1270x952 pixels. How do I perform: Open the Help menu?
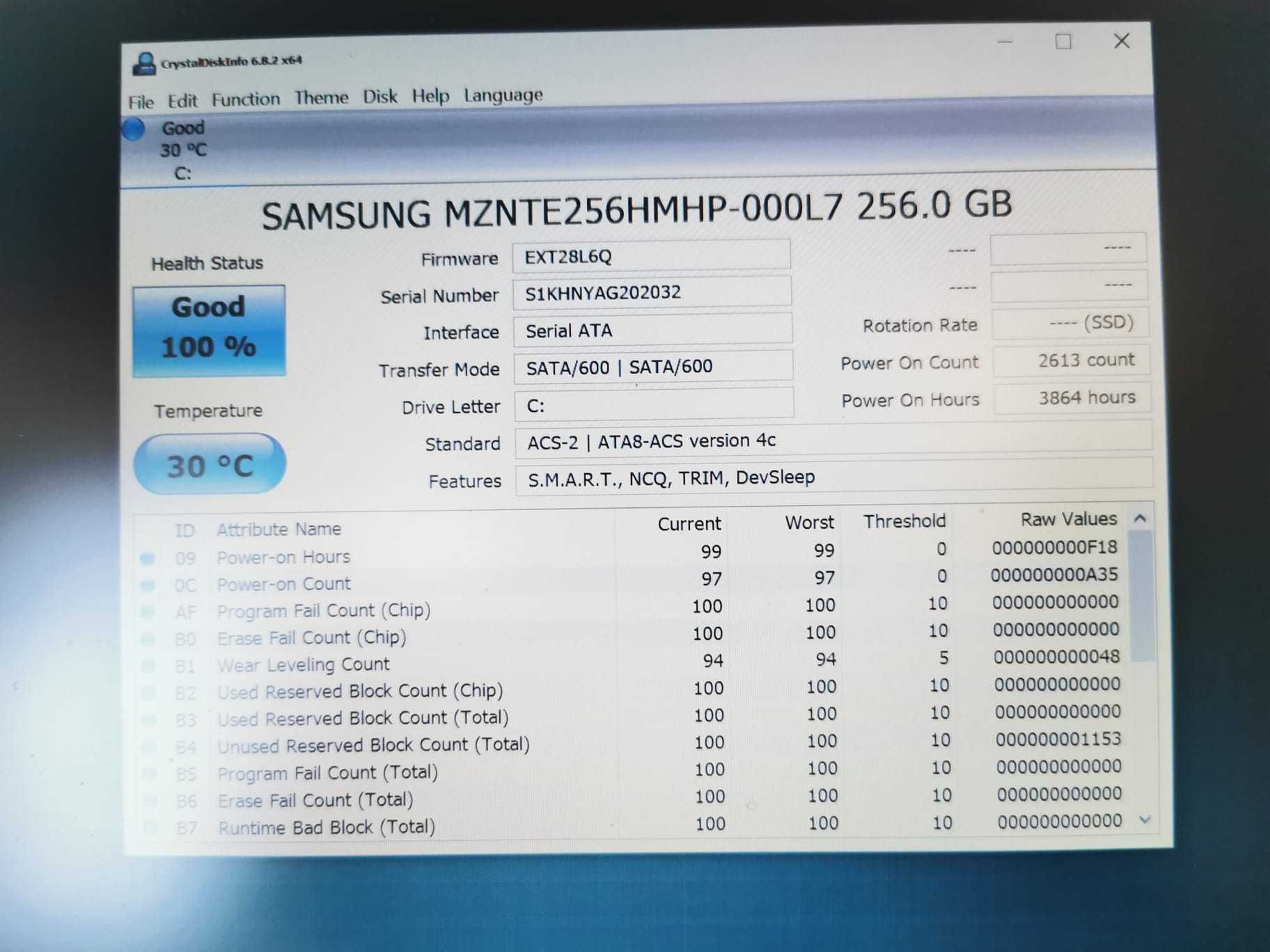(430, 96)
